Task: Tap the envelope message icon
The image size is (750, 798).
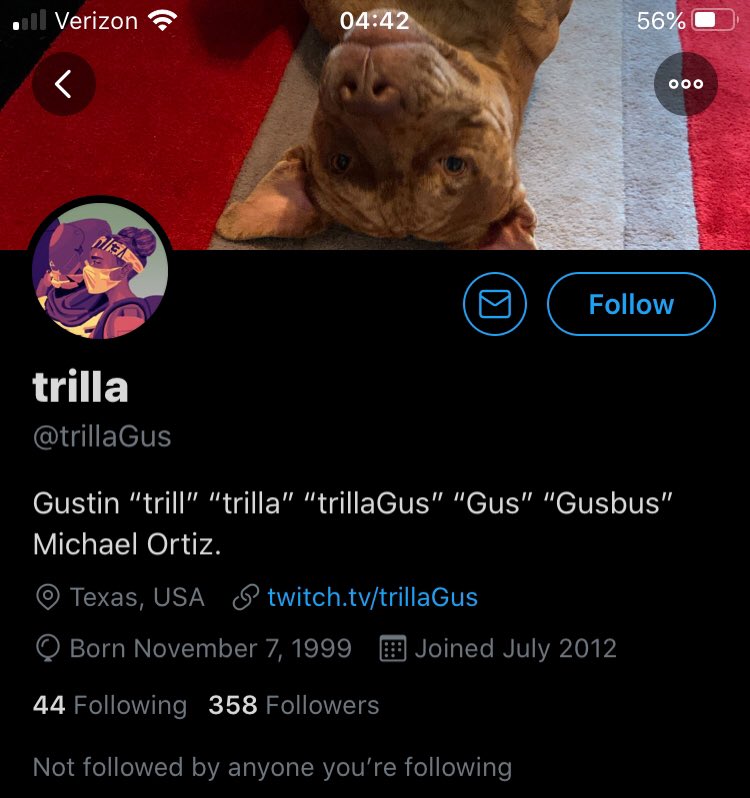Action: [495, 304]
